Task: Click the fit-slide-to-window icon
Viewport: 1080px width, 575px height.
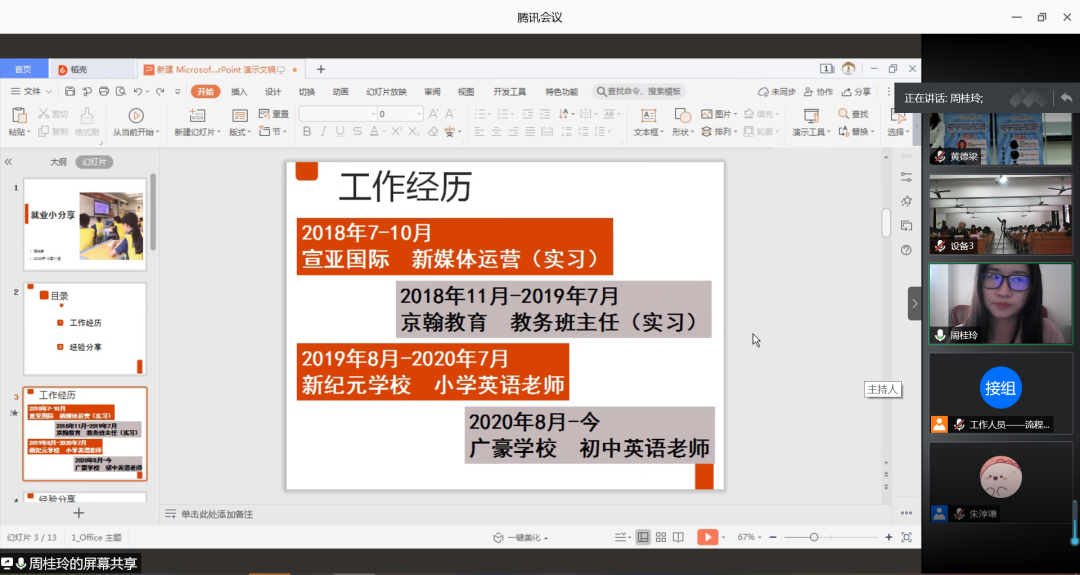Action: click(x=906, y=537)
